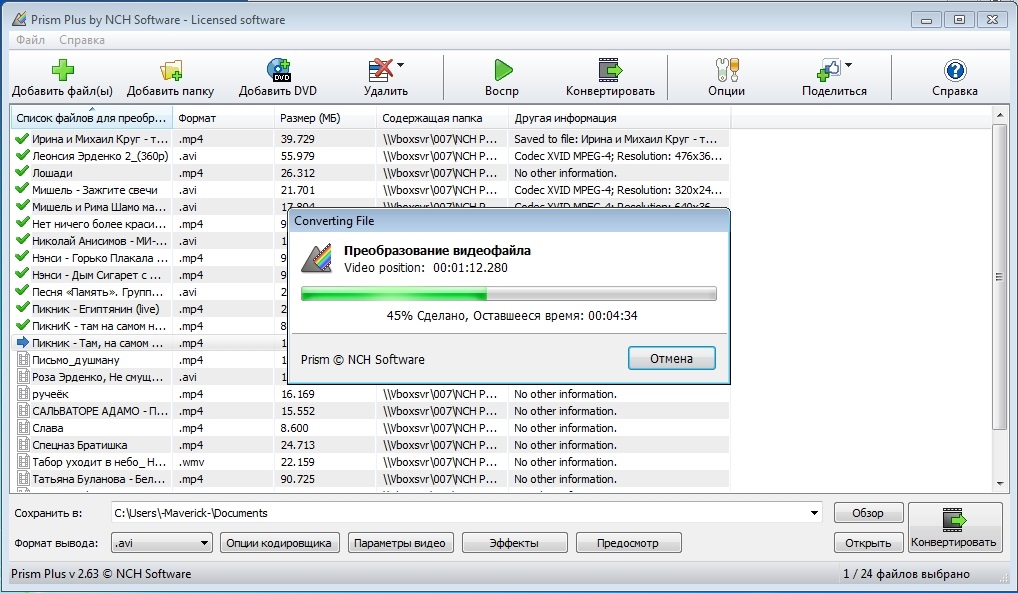Viewport: 1018px width, 593px height.
Task: Click the conversion progress bar
Action: pyautogui.click(x=509, y=294)
